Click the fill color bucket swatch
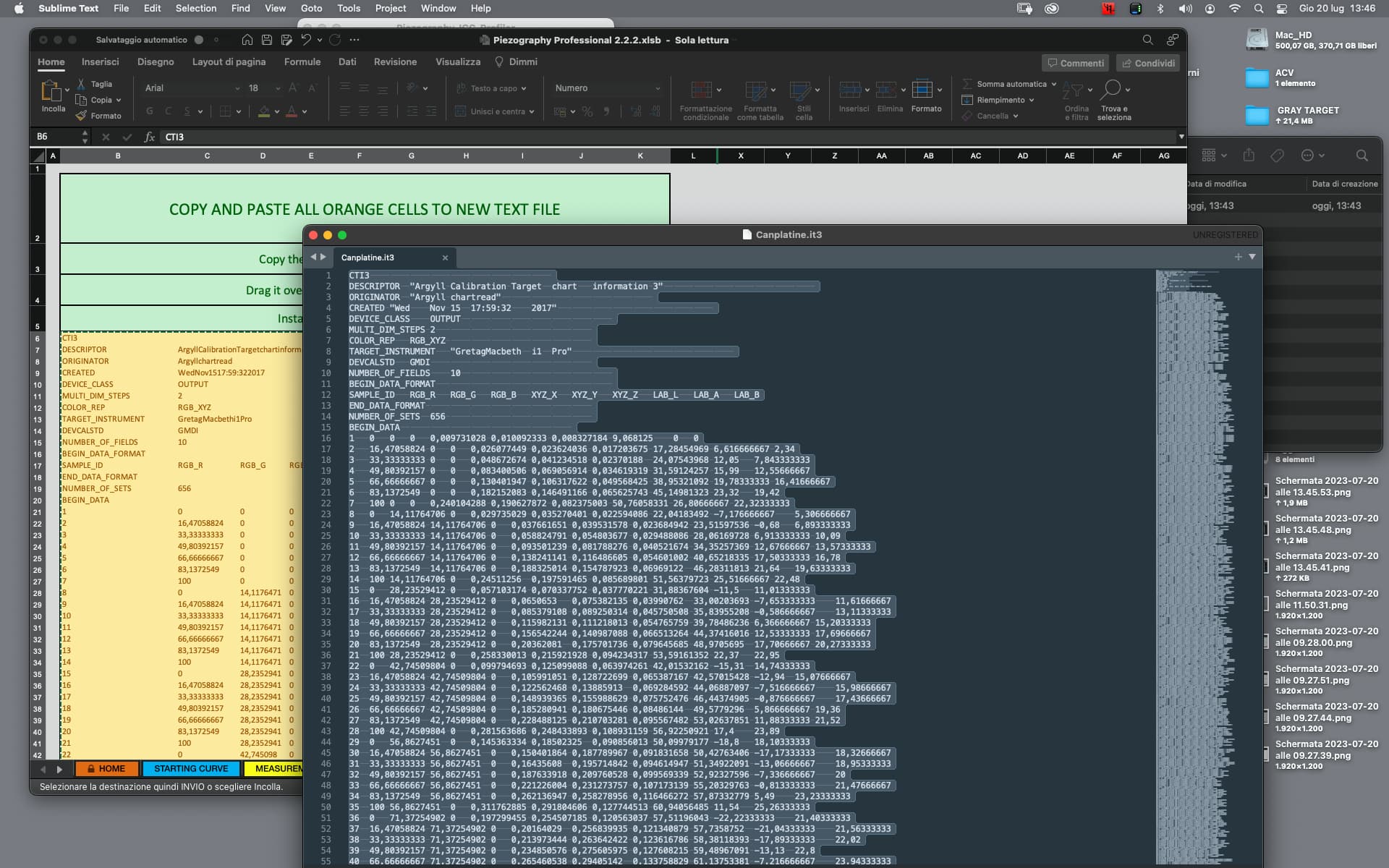1389x868 pixels. [264, 111]
